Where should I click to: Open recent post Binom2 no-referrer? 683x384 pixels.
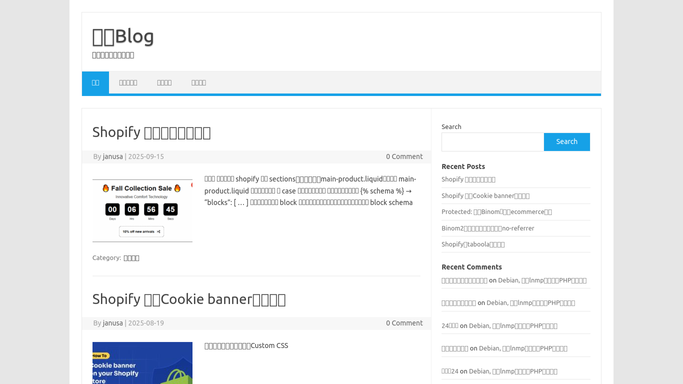(487, 228)
